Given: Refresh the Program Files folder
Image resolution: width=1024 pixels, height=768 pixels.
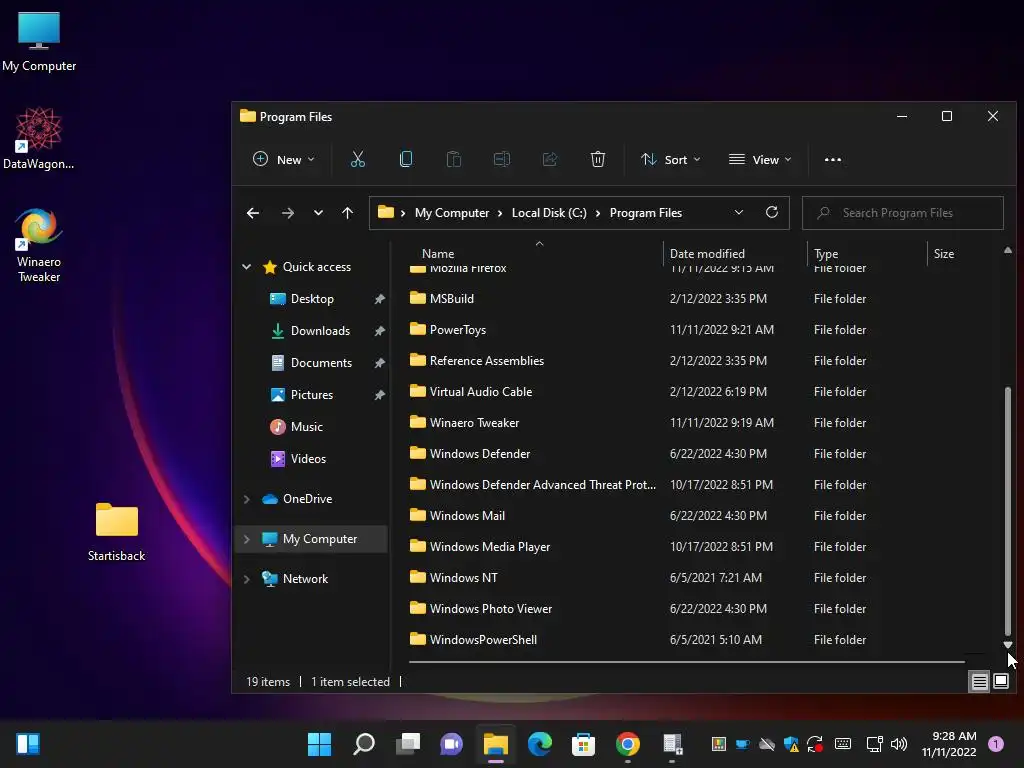Looking at the screenshot, I should click(771, 212).
